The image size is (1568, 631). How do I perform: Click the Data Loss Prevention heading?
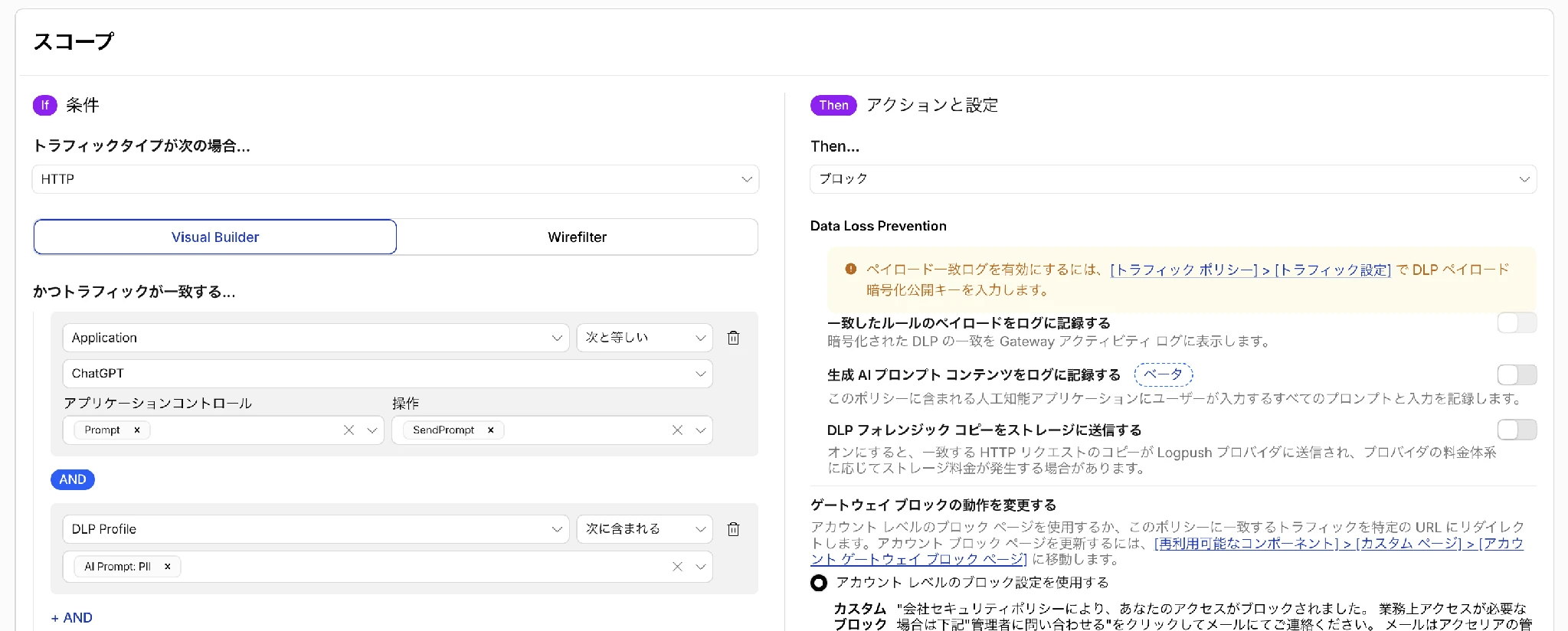pos(878,226)
